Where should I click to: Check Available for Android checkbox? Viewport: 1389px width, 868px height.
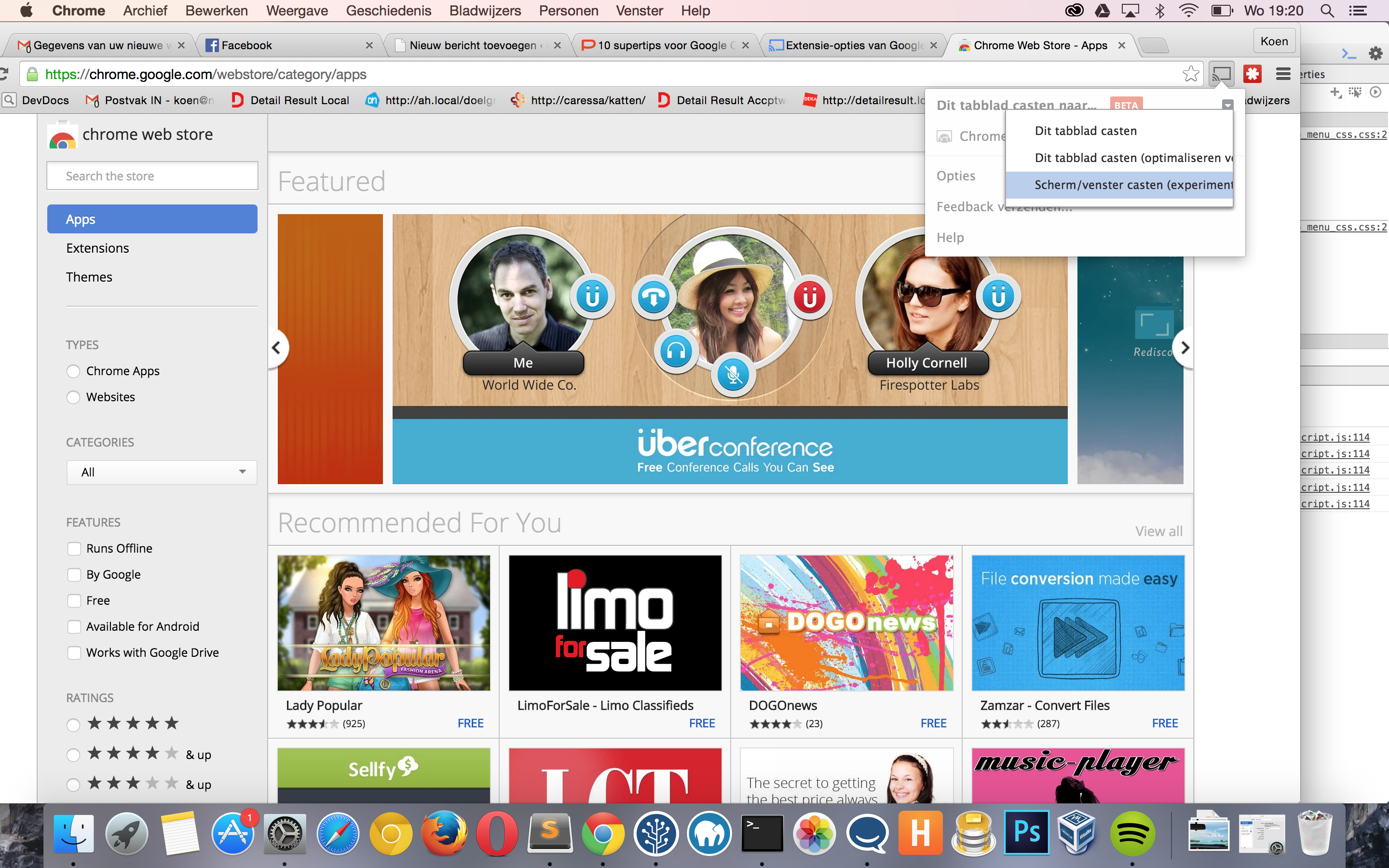[74, 626]
